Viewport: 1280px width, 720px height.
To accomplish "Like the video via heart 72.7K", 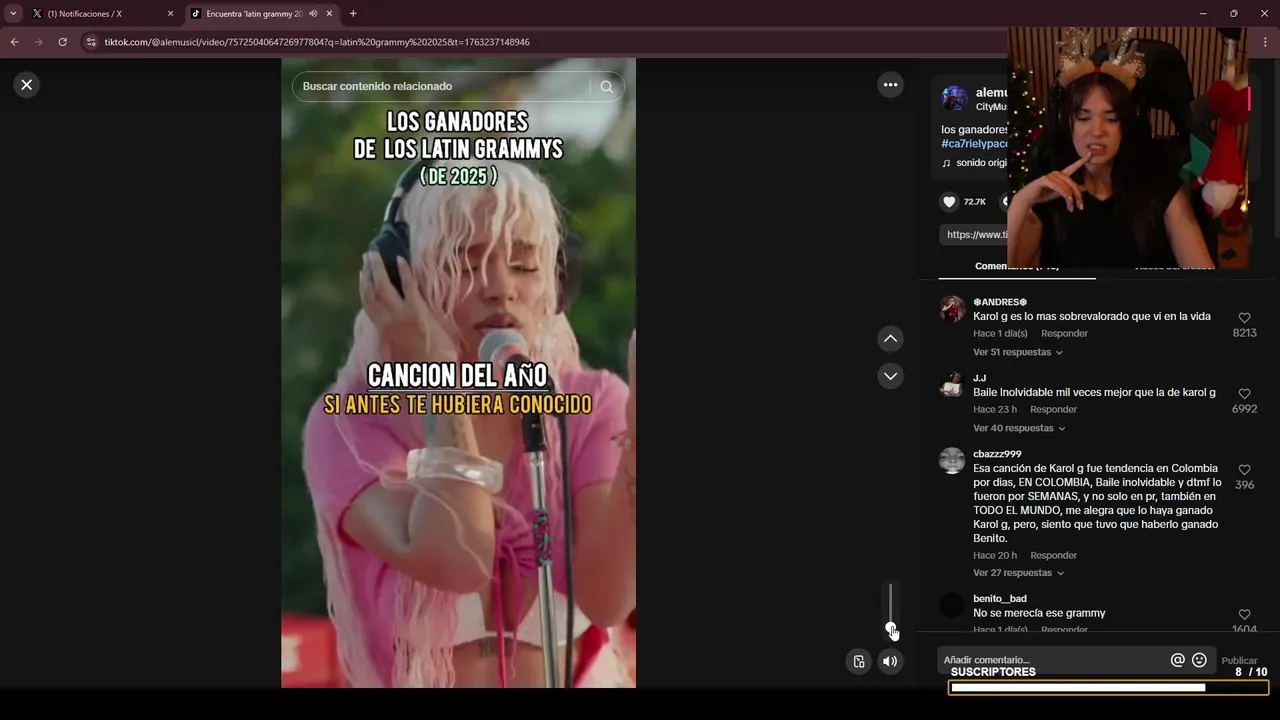I will click(949, 202).
